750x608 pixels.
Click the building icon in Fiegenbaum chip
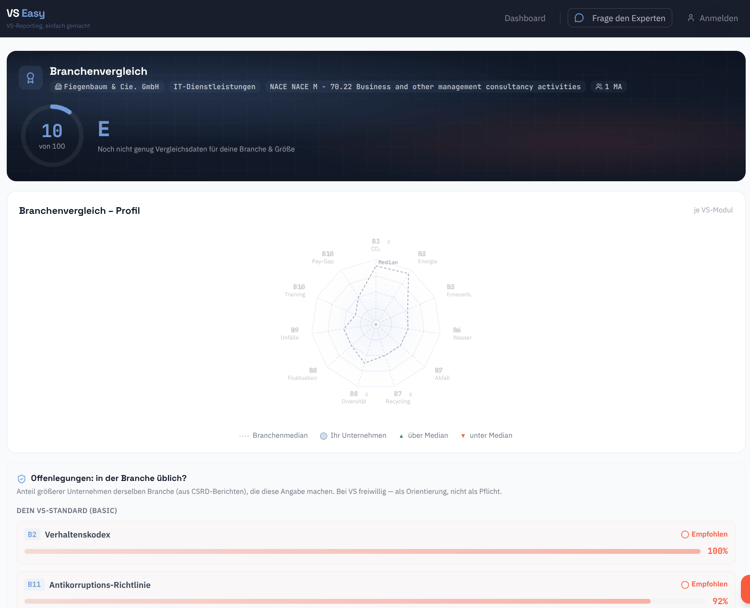click(58, 87)
